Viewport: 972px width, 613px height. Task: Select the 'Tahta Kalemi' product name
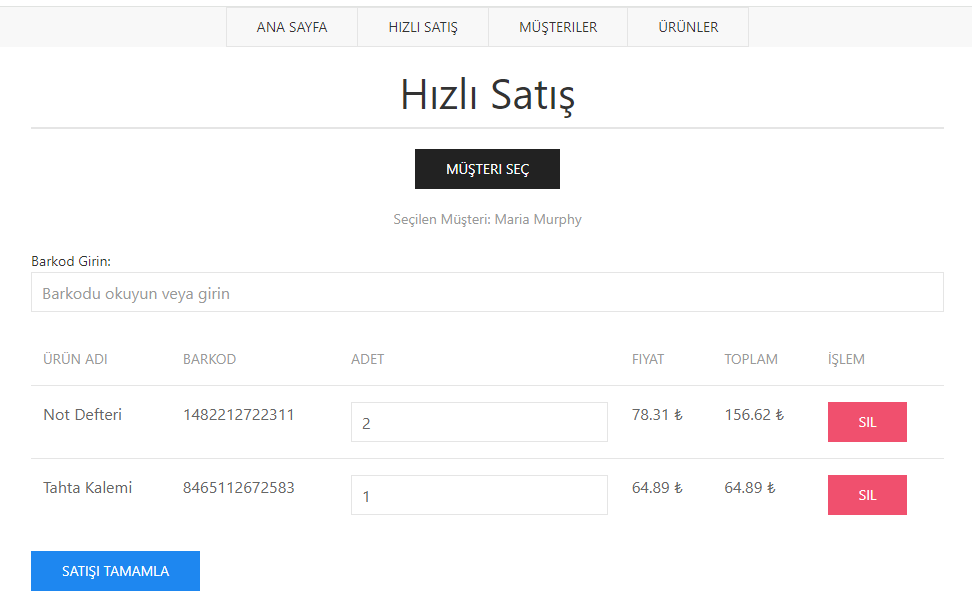point(87,488)
